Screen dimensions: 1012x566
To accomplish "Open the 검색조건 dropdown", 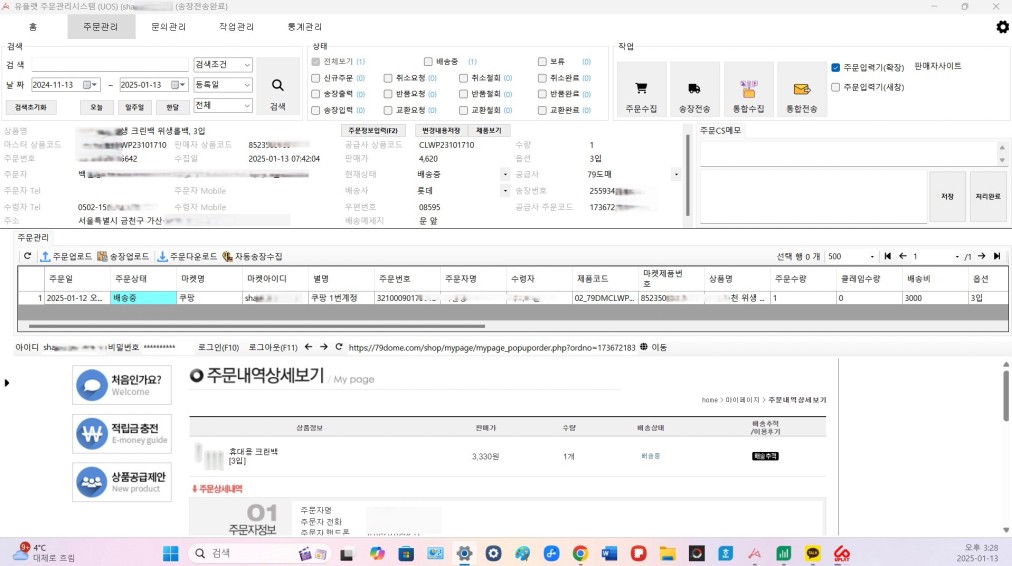I will pyautogui.click(x=223, y=65).
